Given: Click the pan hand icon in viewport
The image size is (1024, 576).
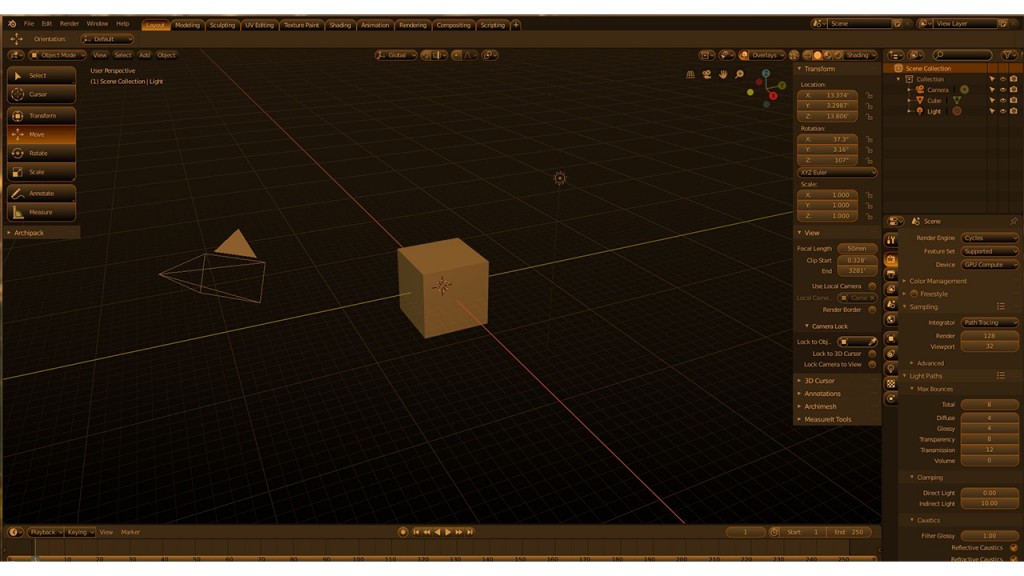Looking at the screenshot, I should click(722, 74).
